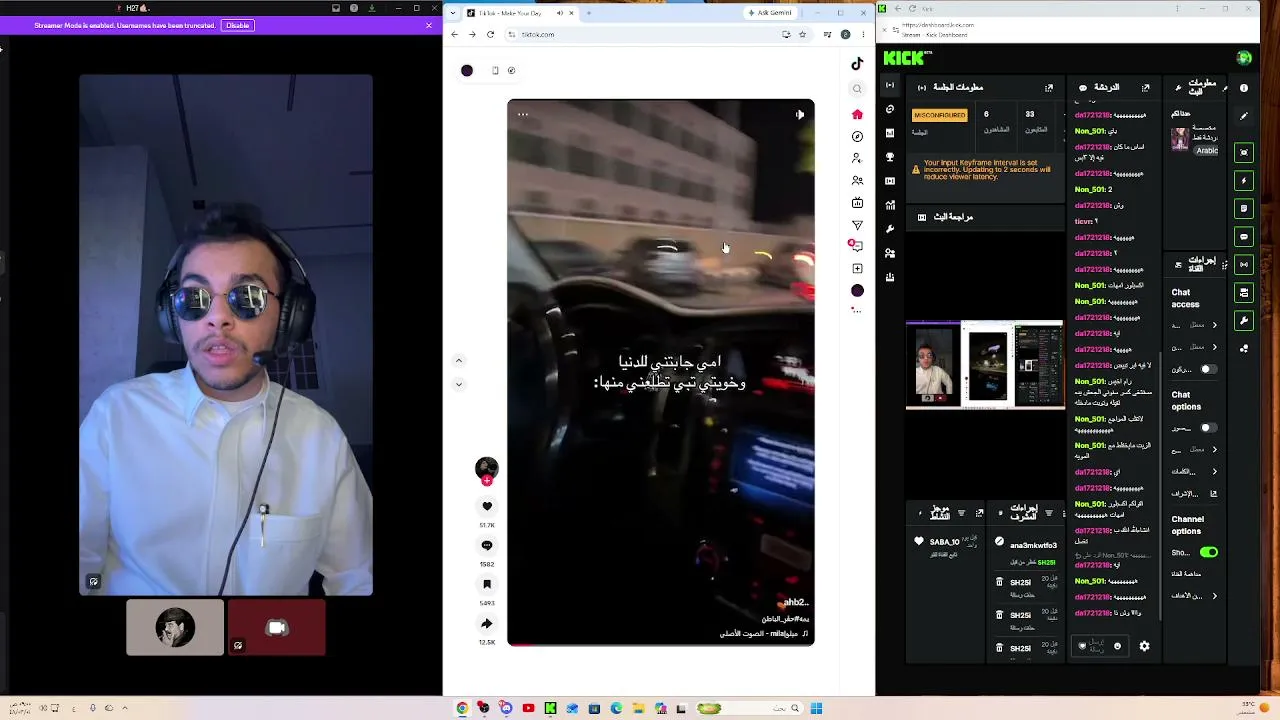The height and width of the screenshot is (720, 1280).
Task: Toggle first switch under Chat options
Action: (1208, 428)
